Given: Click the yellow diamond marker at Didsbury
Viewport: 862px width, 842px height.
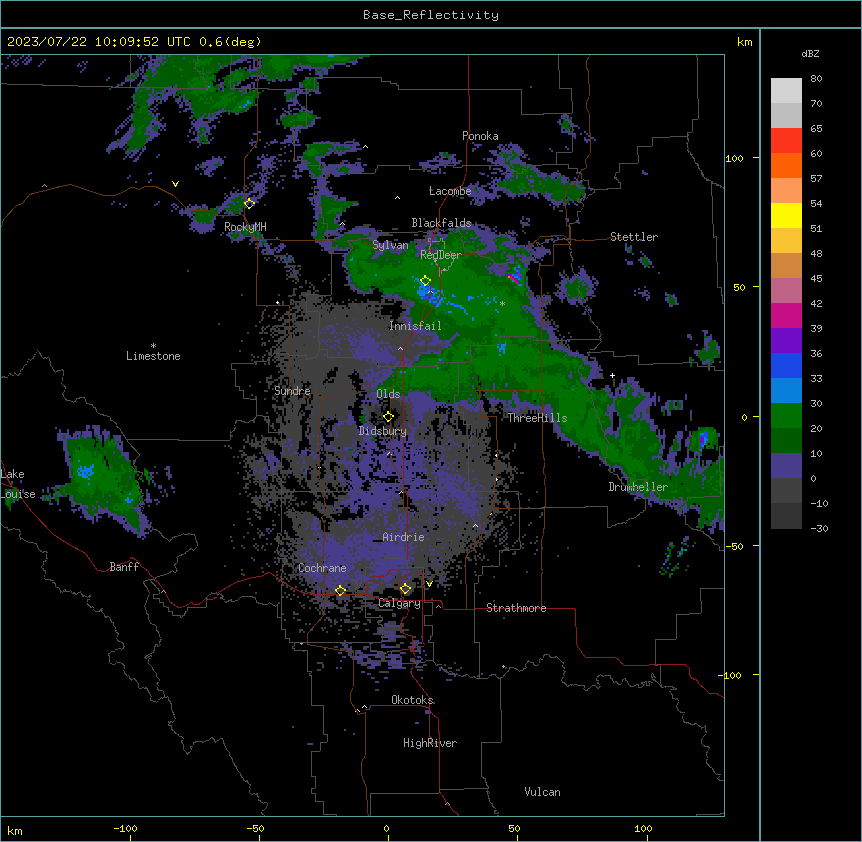Looking at the screenshot, I should pyautogui.click(x=388, y=417).
